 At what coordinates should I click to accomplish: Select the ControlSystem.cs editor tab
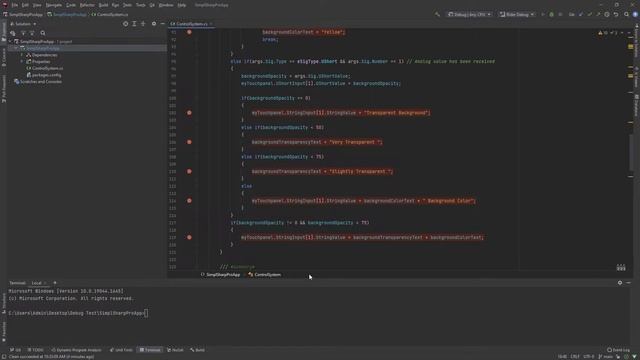(x=190, y=24)
